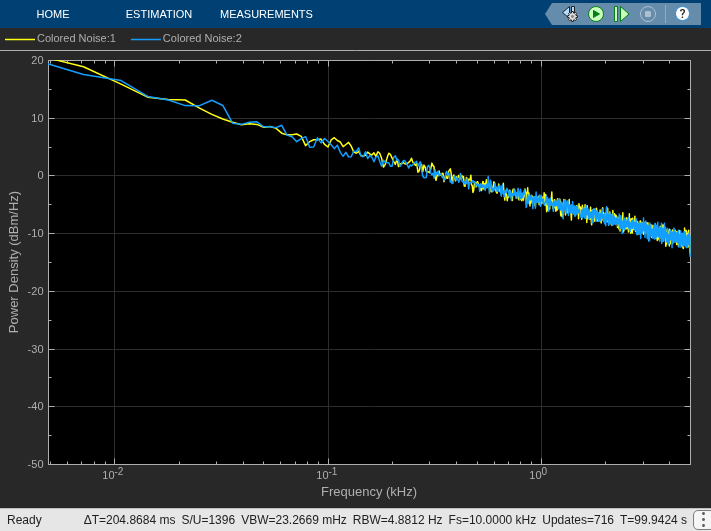711x531 pixels.
Task: Click the VBW=23.2669 mHz status text
Action: tap(293, 520)
